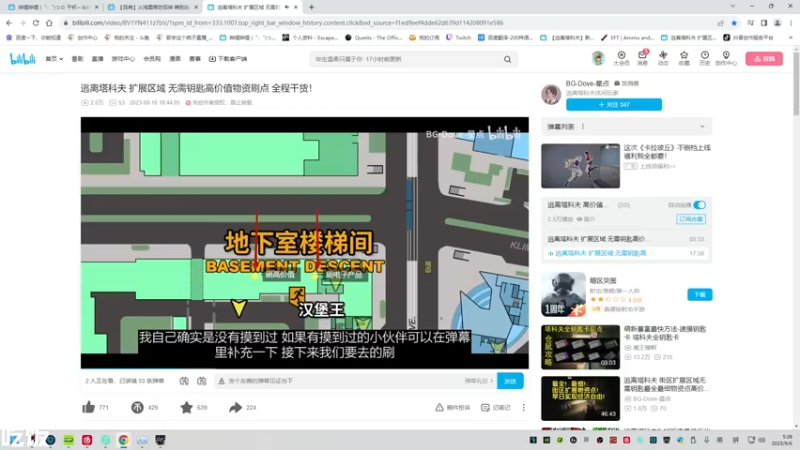Image resolution: width=800 pixels, height=450 pixels.
Task: Click the 发消息 send message icon
Action: tap(617, 83)
